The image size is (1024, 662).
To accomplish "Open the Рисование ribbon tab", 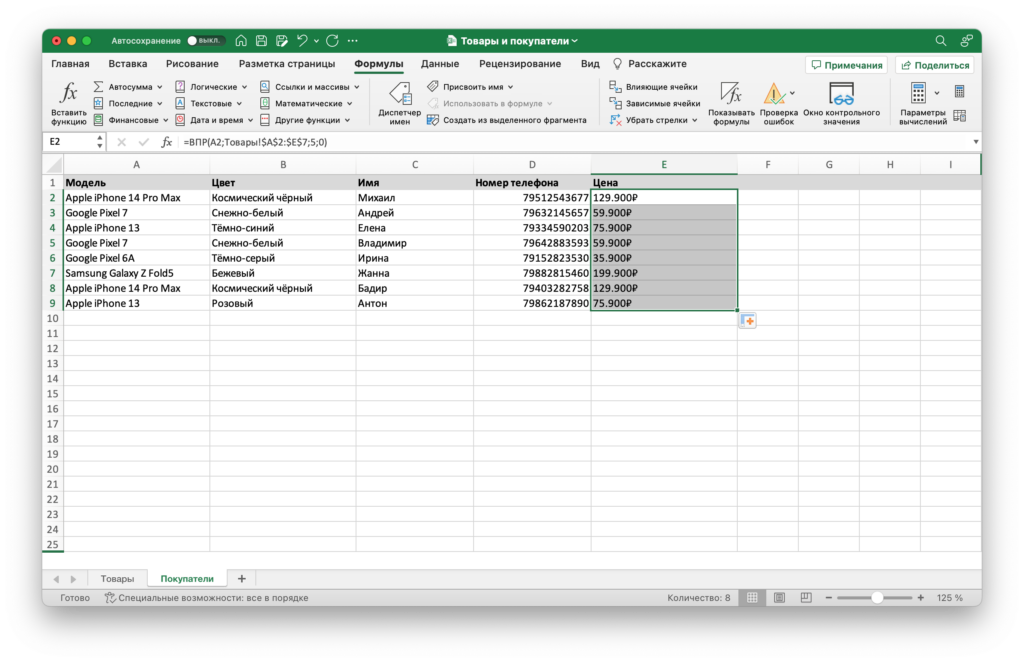I will [192, 64].
